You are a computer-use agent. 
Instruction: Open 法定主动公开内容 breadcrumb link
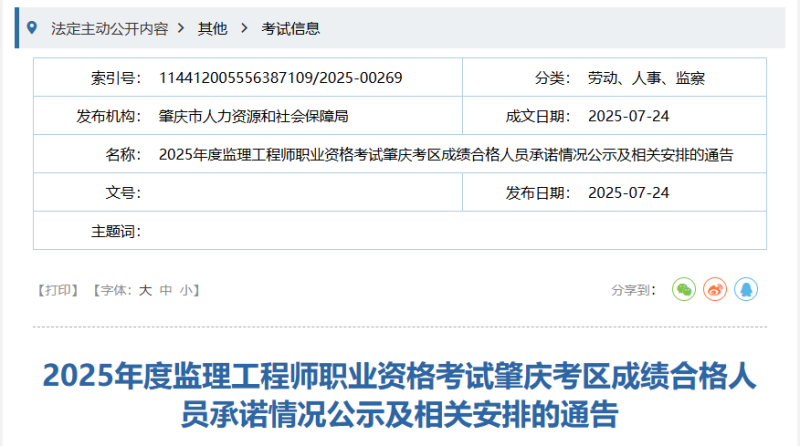coord(109,29)
